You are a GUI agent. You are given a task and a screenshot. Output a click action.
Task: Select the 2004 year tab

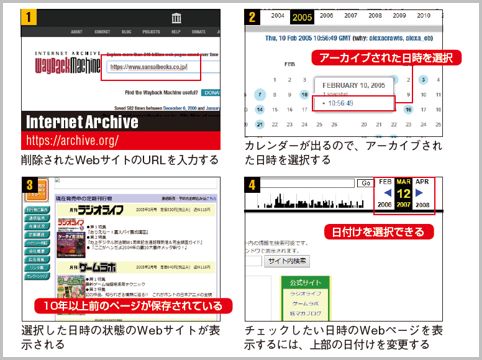277,15
